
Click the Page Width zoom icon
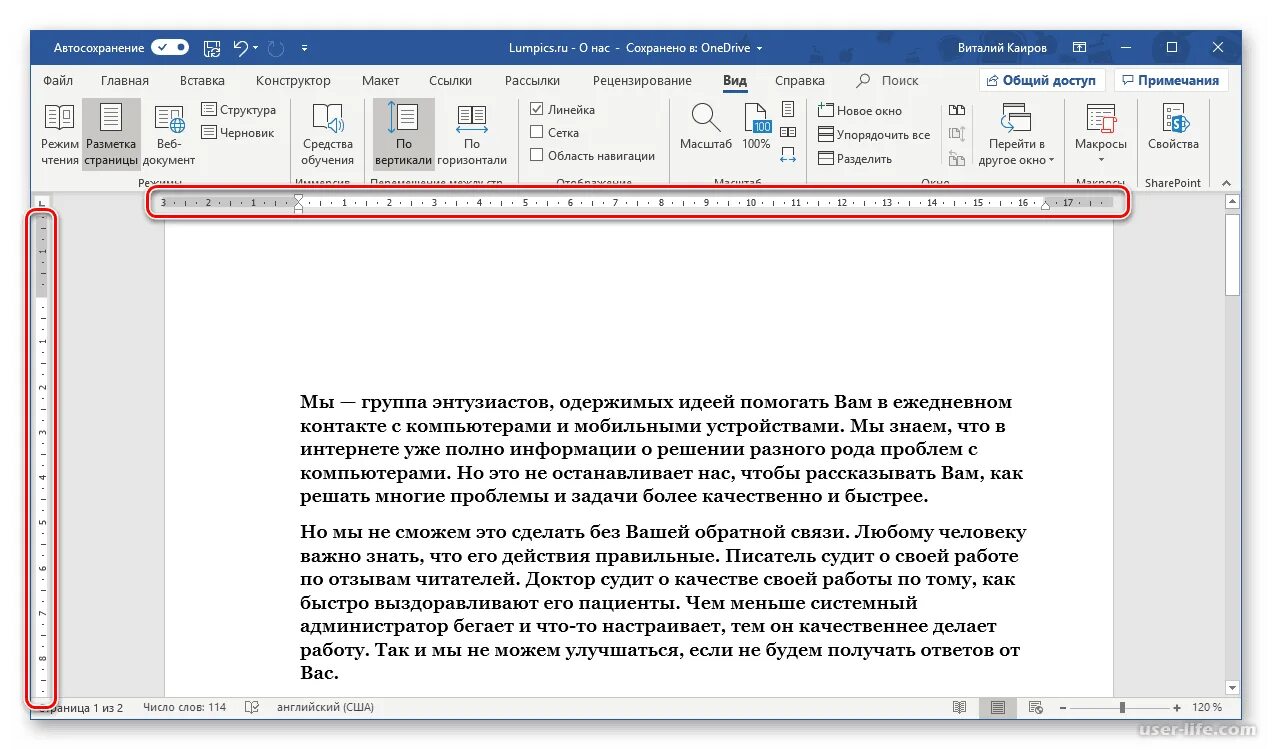click(x=788, y=154)
